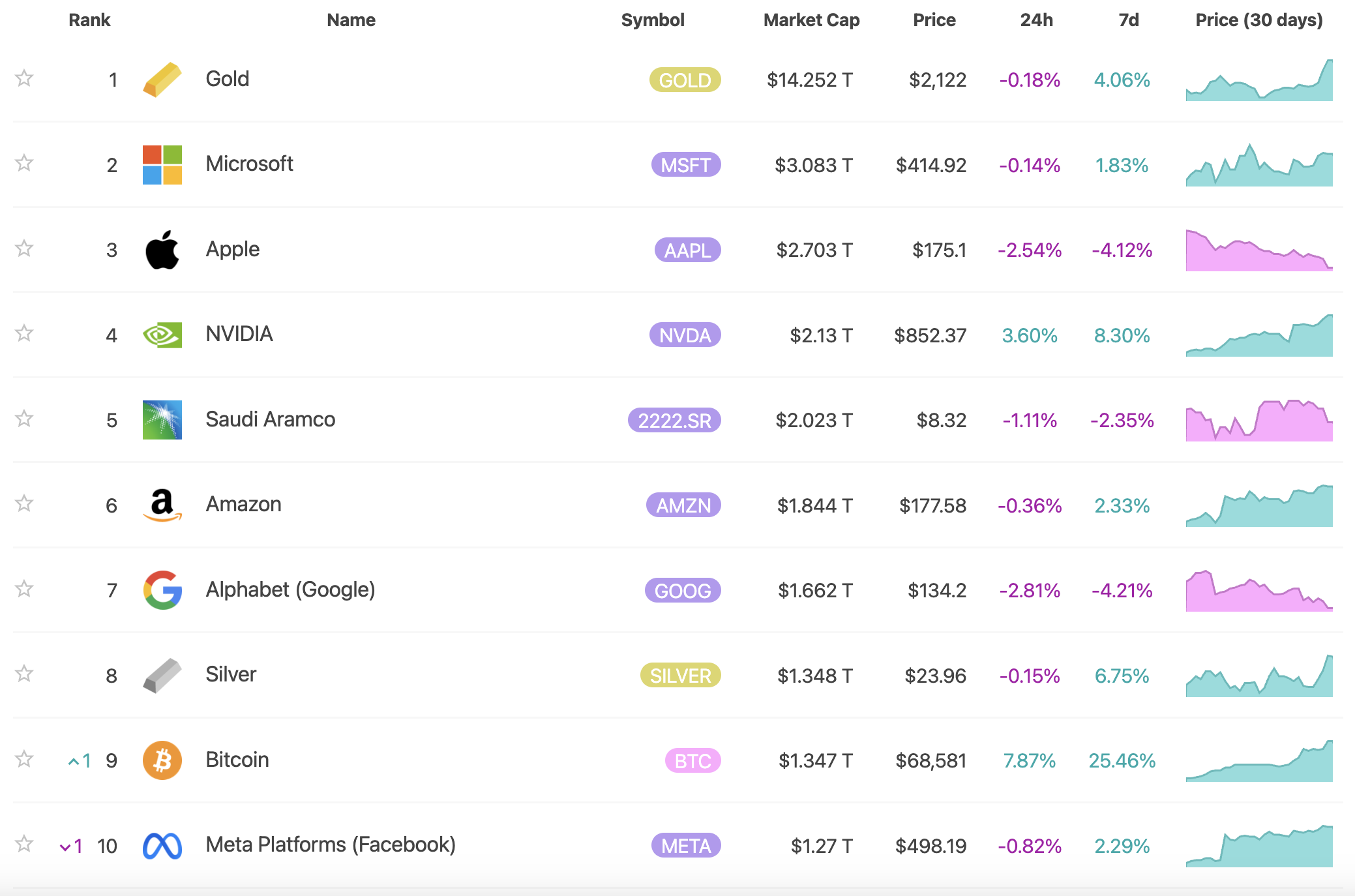This screenshot has height=896, width=1355.
Task: Open Apple's 30-day price chart
Action: click(1258, 250)
